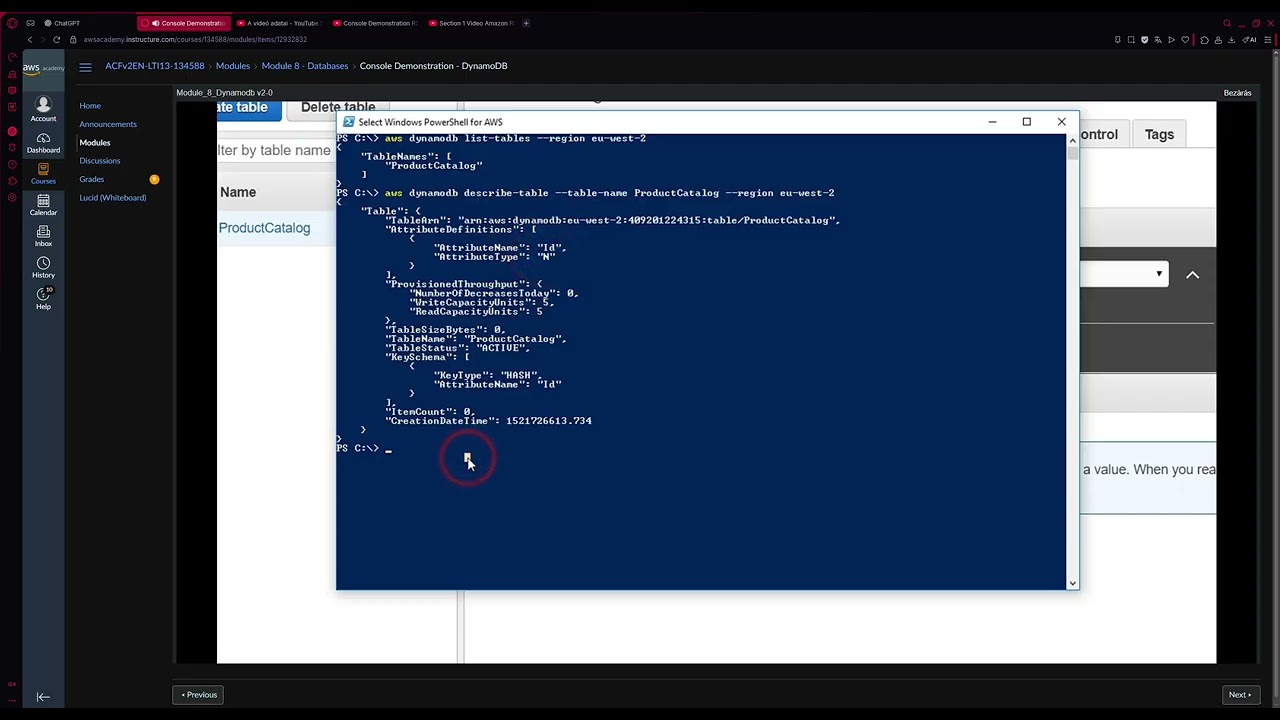Click the CreationDateTime output line

pyautogui.click(x=489, y=421)
